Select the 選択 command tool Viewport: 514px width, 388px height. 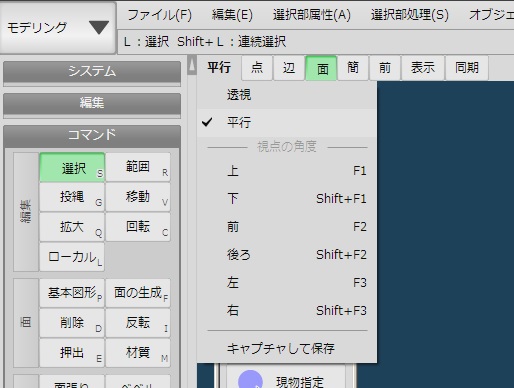pyautogui.click(x=72, y=167)
